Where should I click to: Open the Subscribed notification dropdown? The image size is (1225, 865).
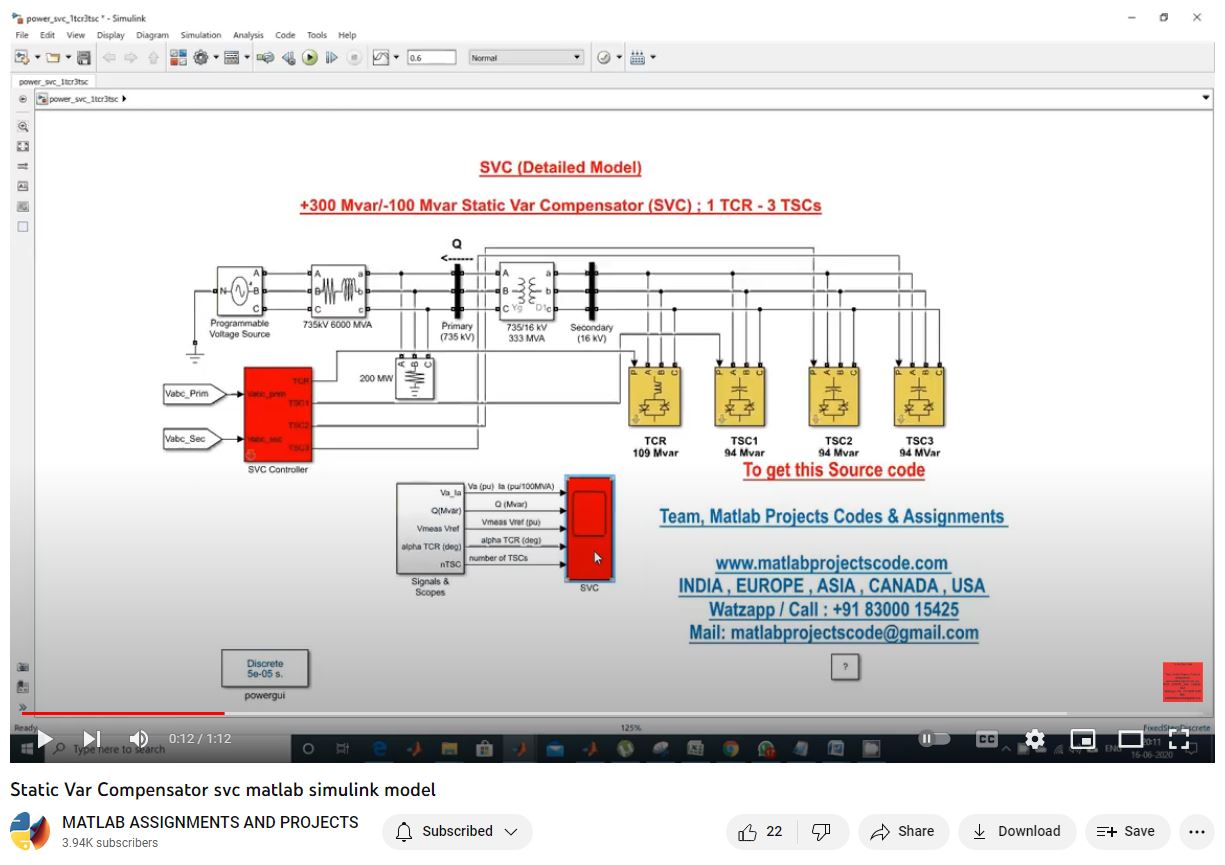click(458, 831)
